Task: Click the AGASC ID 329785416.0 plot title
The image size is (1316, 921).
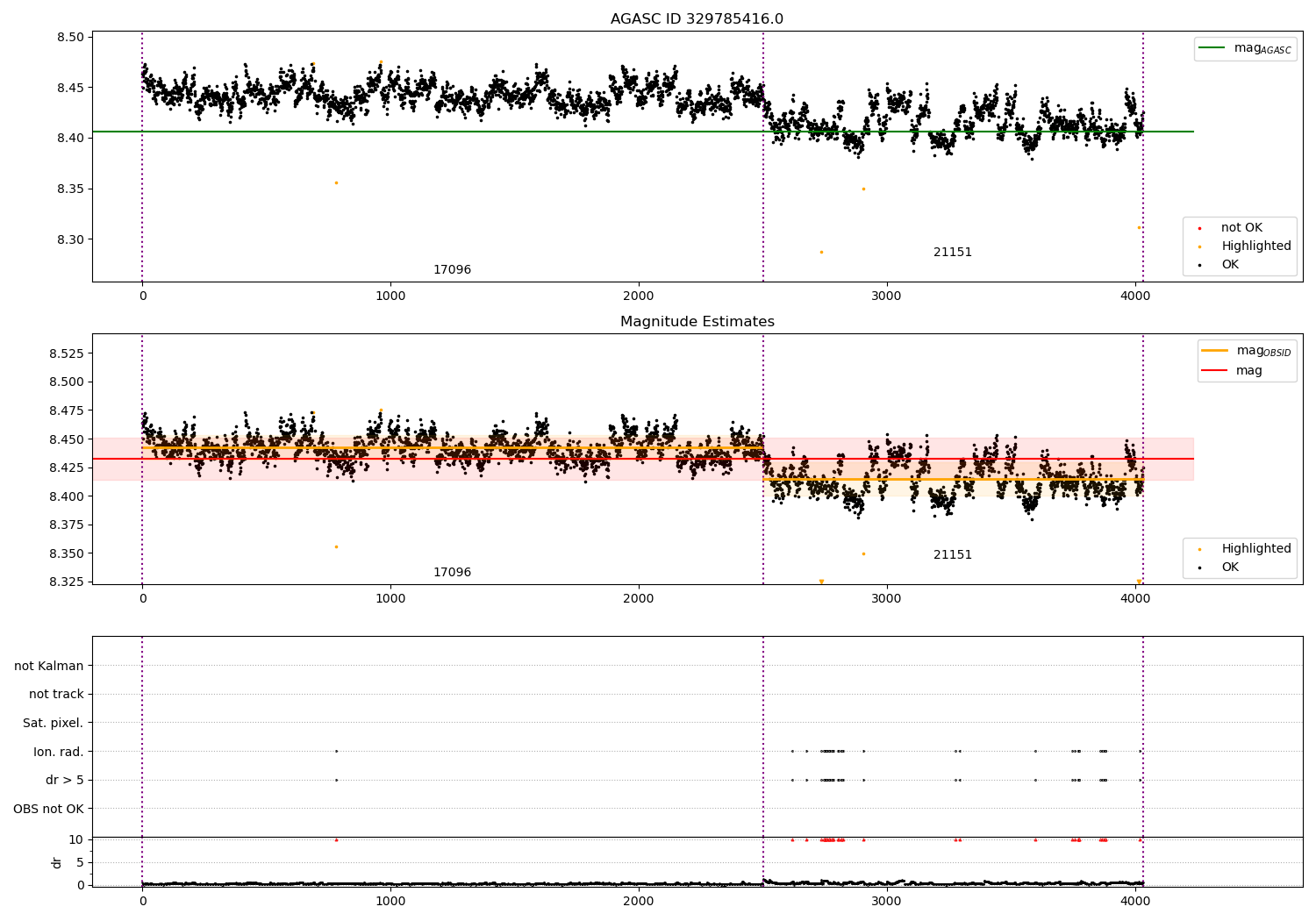Action: [x=697, y=19]
